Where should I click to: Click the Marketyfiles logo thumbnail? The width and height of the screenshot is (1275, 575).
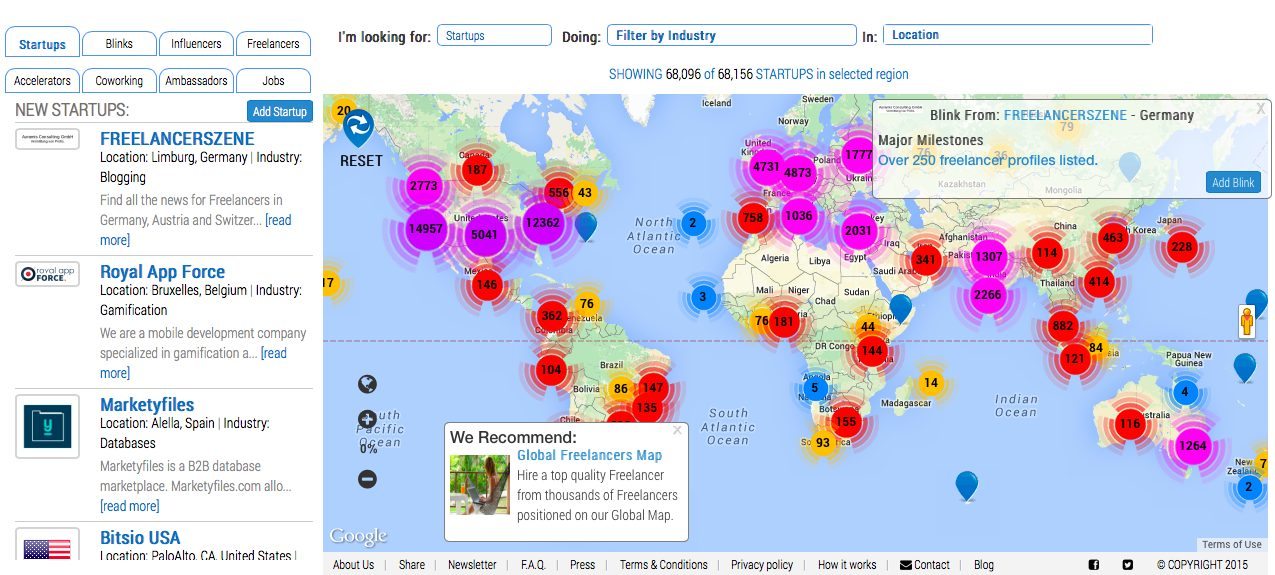[47, 427]
